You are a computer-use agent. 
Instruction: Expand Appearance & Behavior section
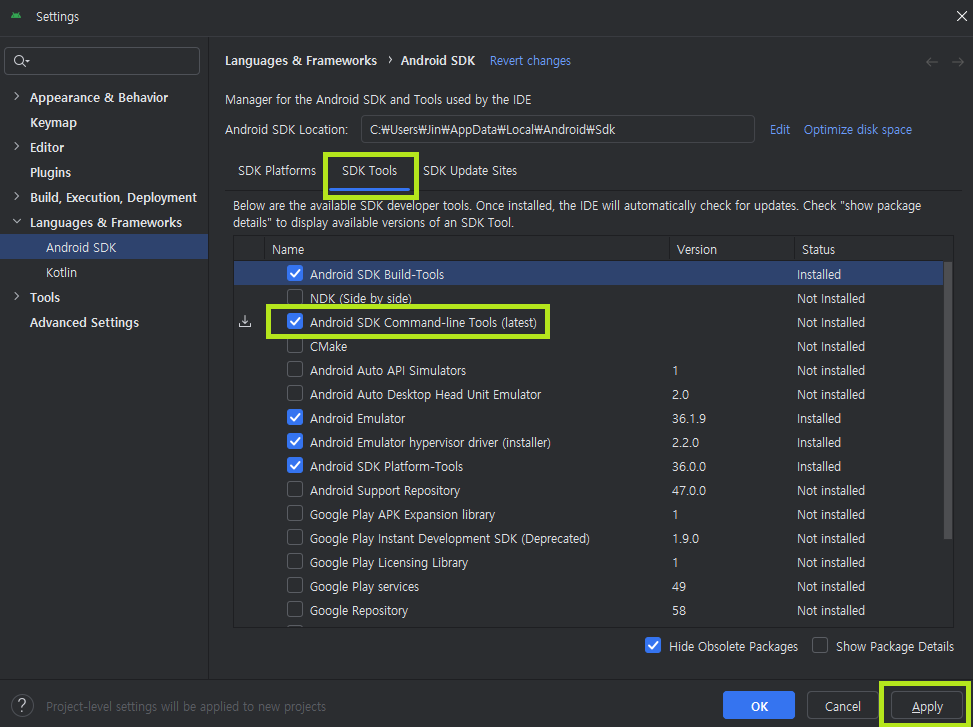[x=17, y=97]
